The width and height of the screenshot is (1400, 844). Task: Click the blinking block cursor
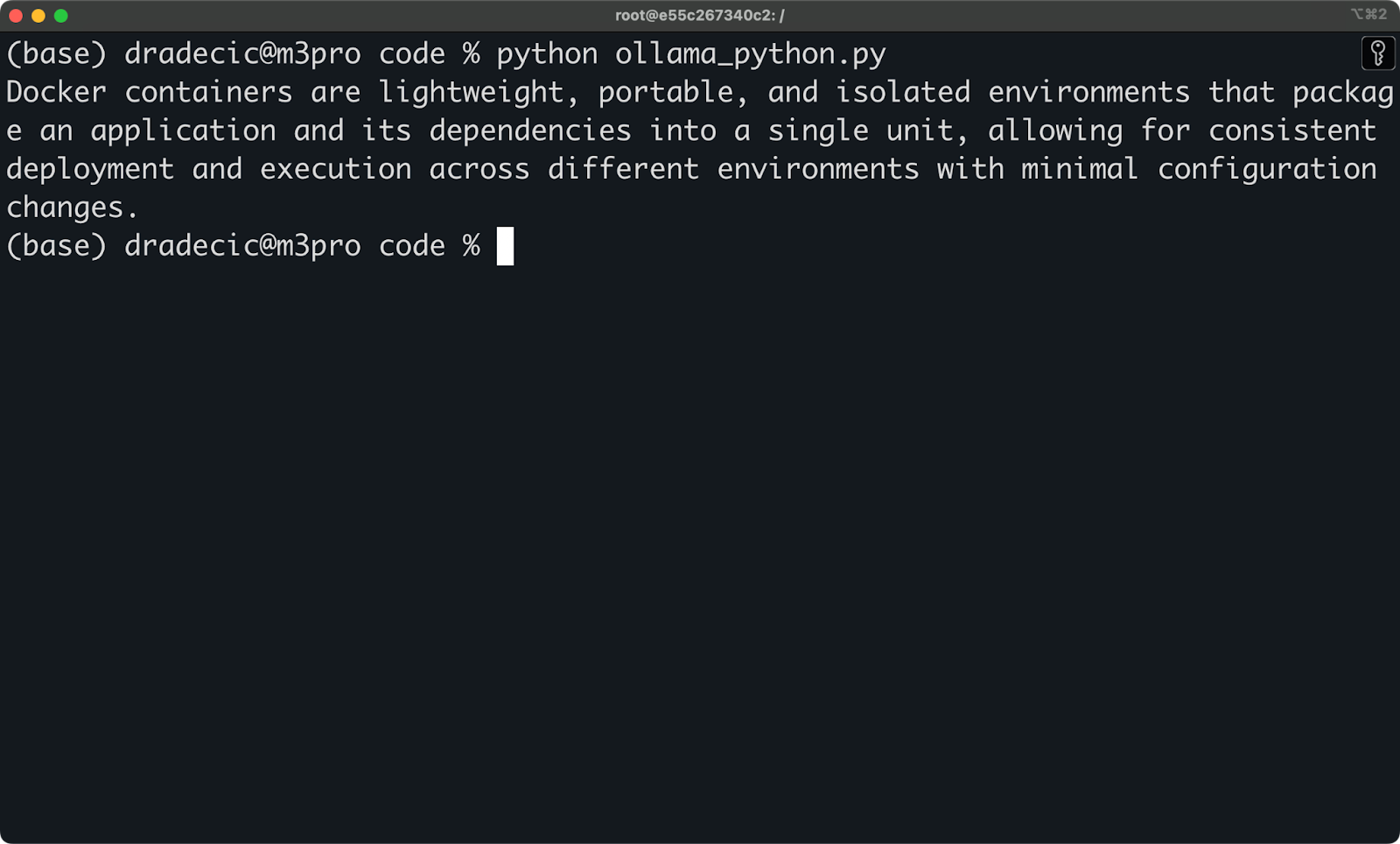(x=506, y=245)
